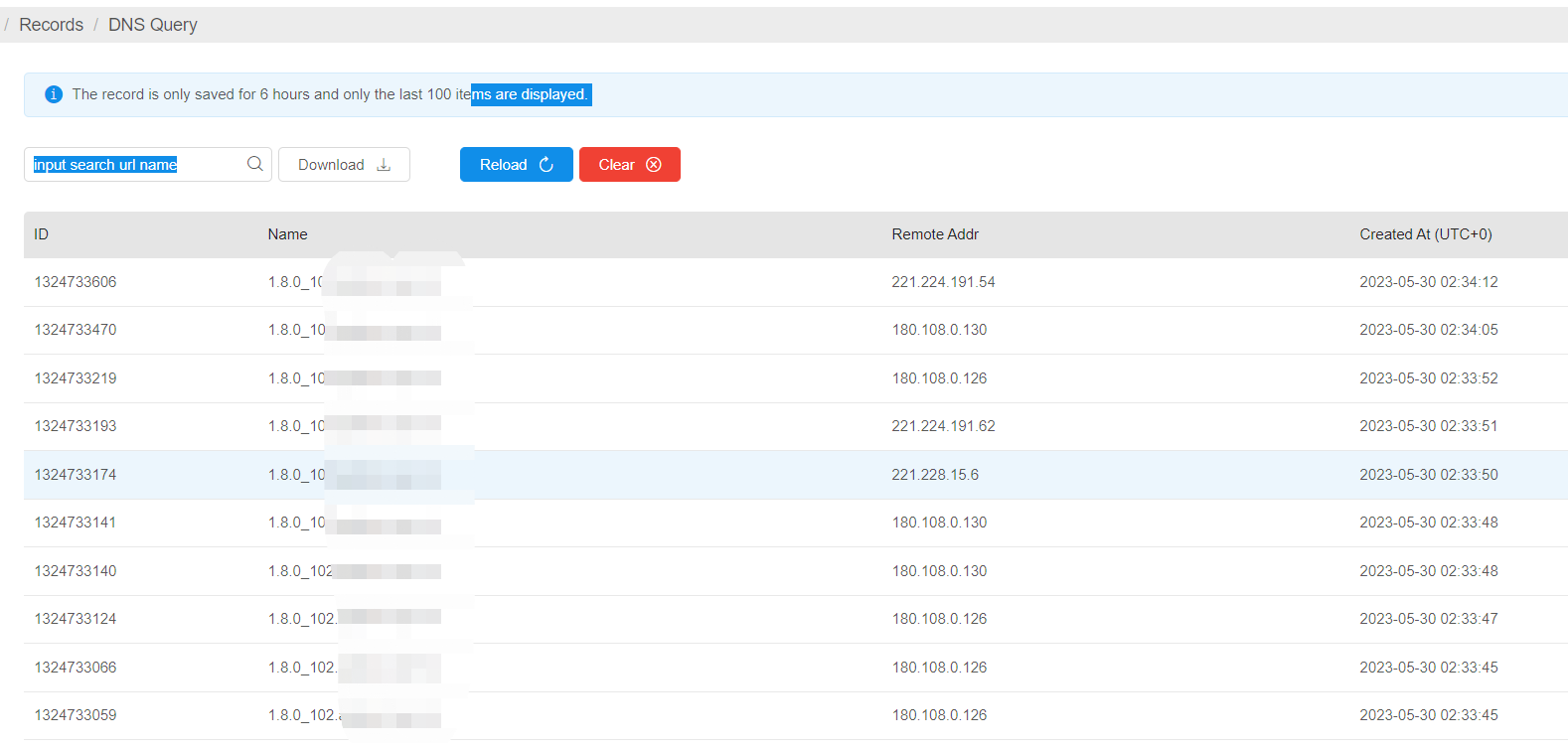
Task: Select the row with ID 1324733606
Action: (796, 282)
